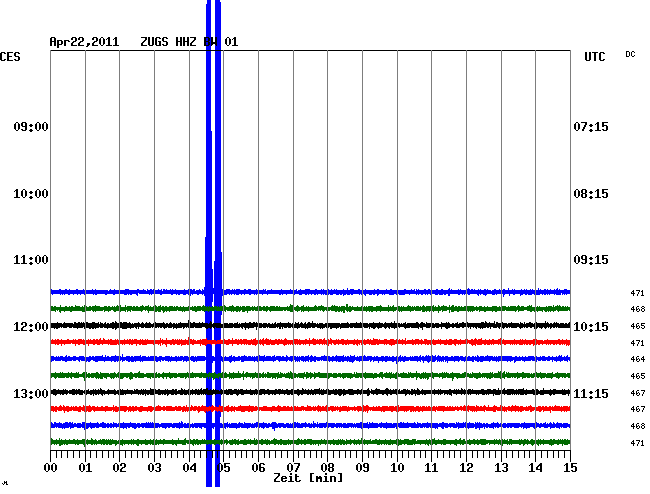This screenshot has height=494, width=650.
Task: Select minute label 07 on time axis
Action: [293, 468]
